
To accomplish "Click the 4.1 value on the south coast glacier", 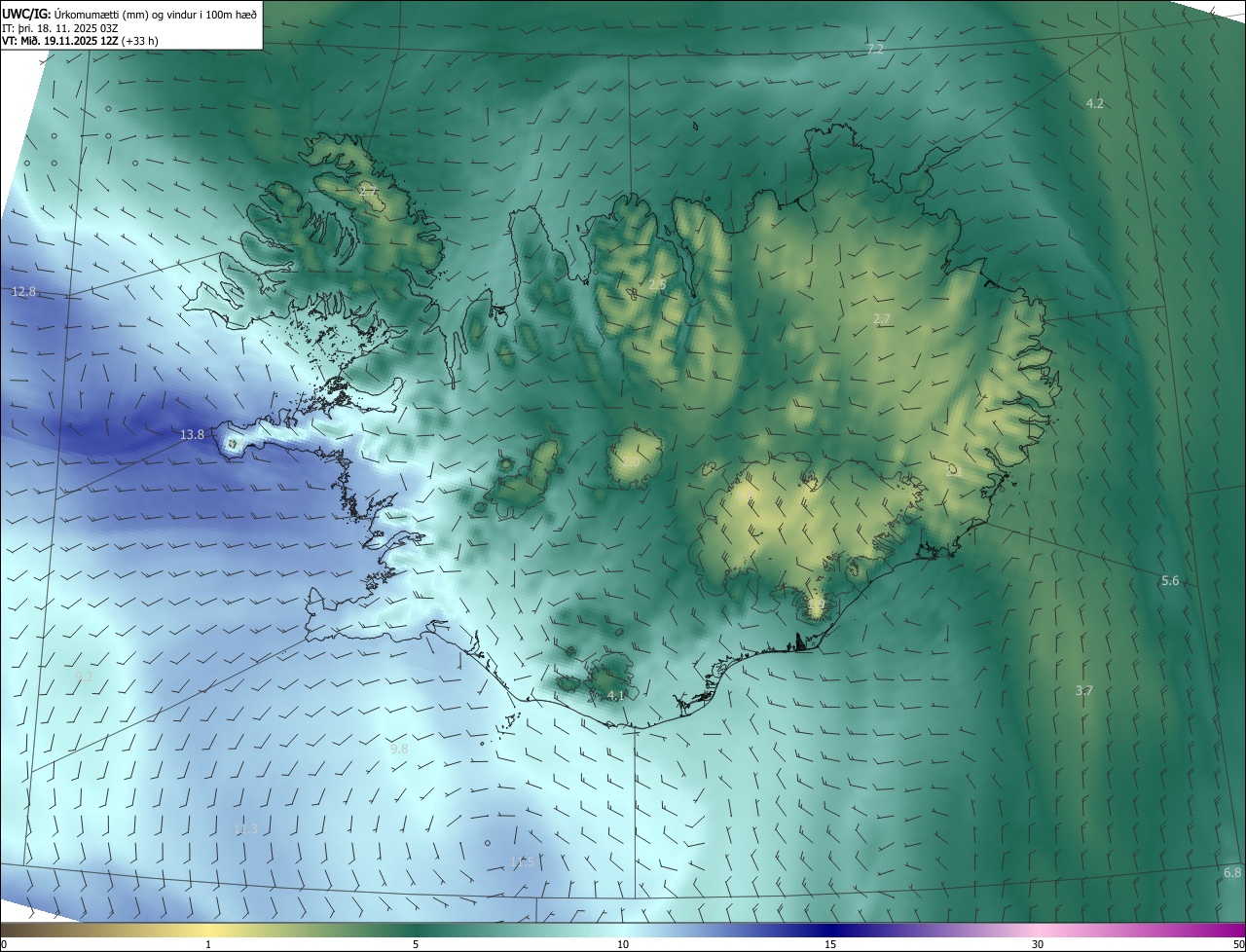I will pyautogui.click(x=615, y=695).
